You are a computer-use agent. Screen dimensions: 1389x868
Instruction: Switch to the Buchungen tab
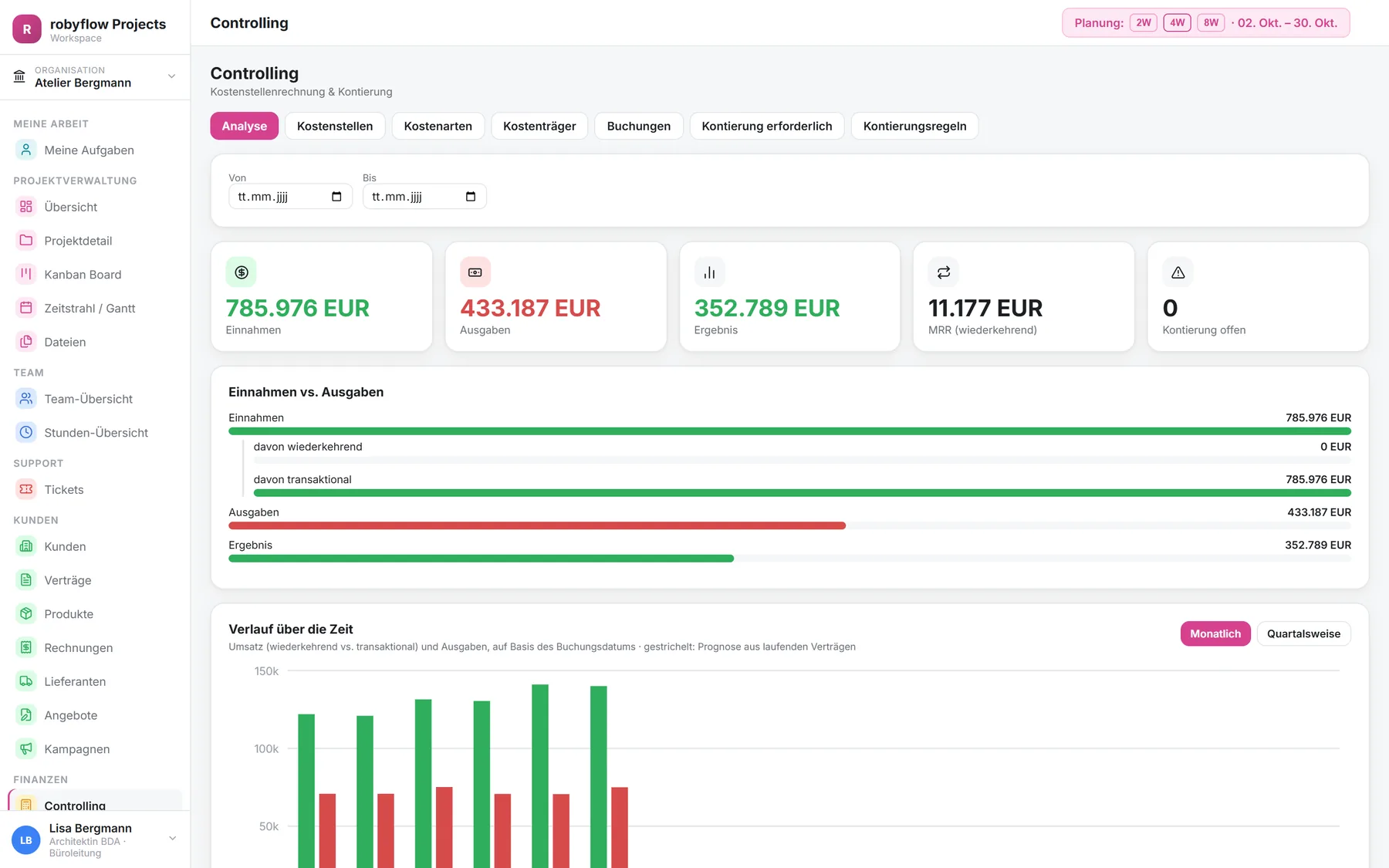639,126
